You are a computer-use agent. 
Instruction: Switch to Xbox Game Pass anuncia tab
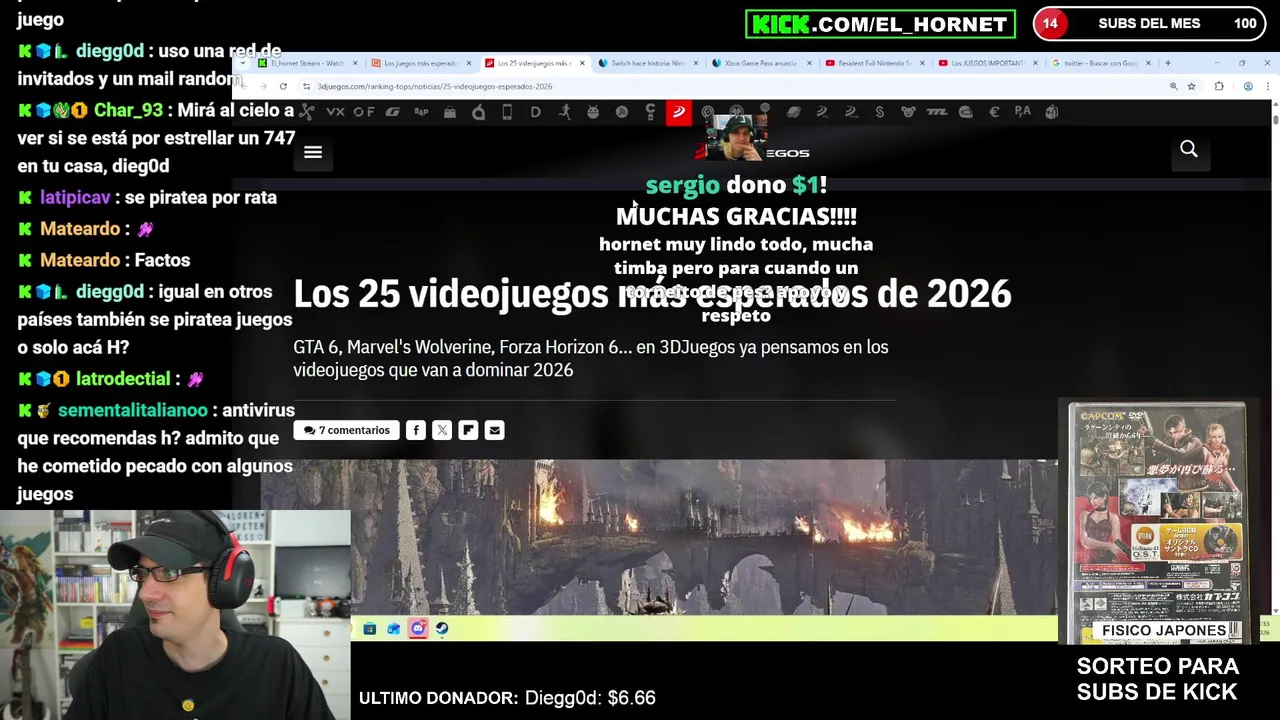pos(761,63)
